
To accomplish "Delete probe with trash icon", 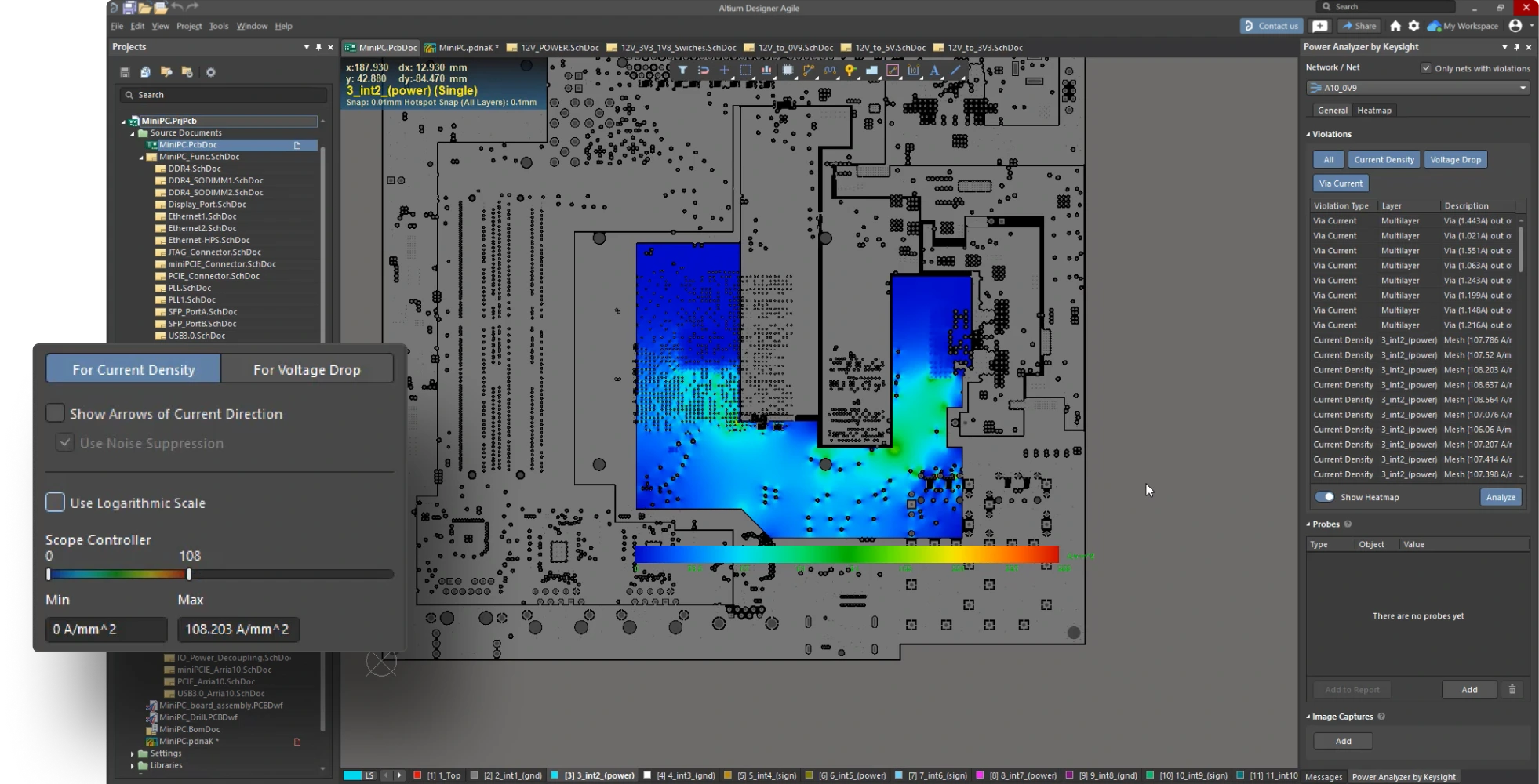I will (x=1512, y=690).
